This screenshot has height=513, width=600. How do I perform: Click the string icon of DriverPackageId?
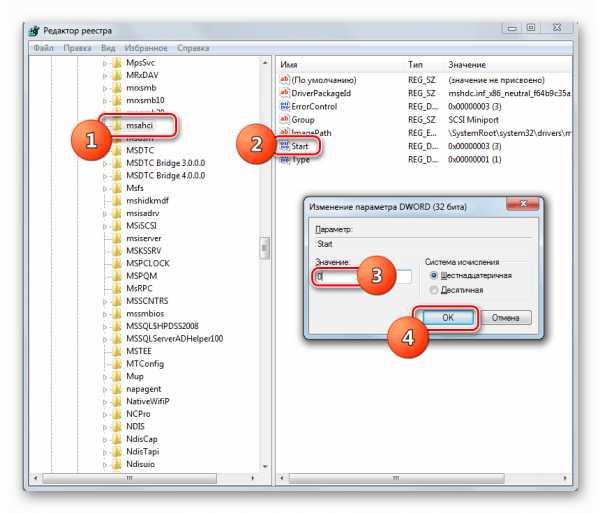point(284,93)
